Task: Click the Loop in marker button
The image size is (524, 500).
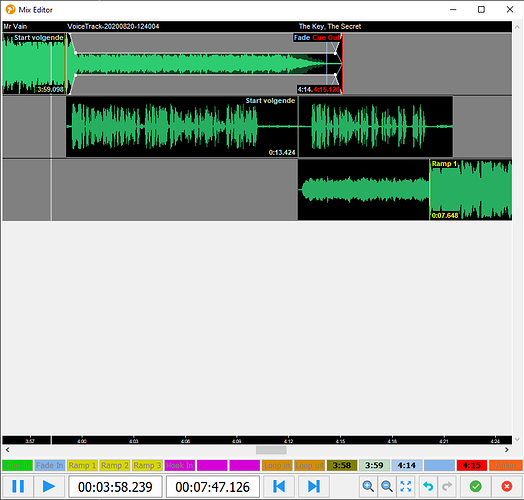Action: (x=277, y=465)
